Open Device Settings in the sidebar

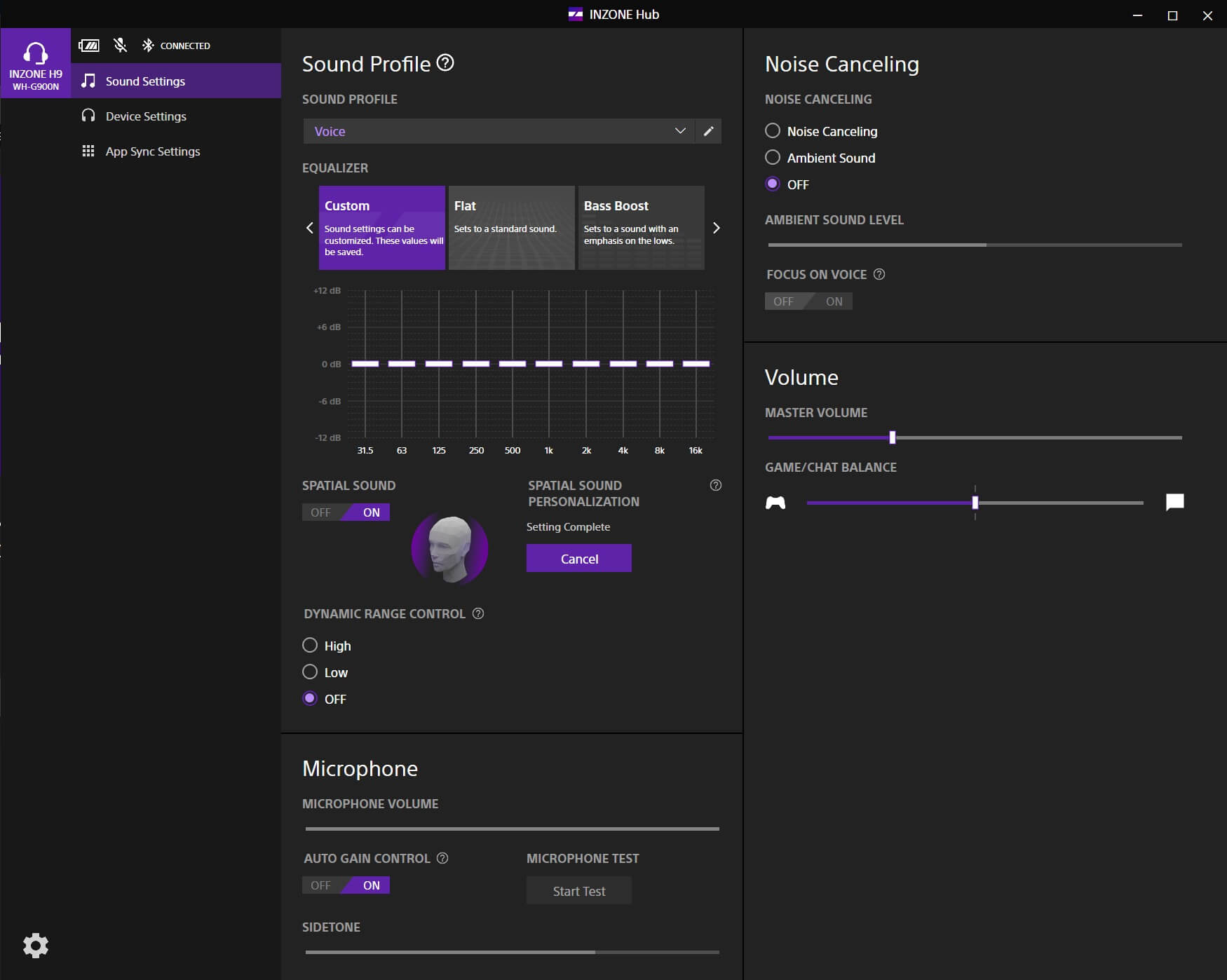coord(146,116)
